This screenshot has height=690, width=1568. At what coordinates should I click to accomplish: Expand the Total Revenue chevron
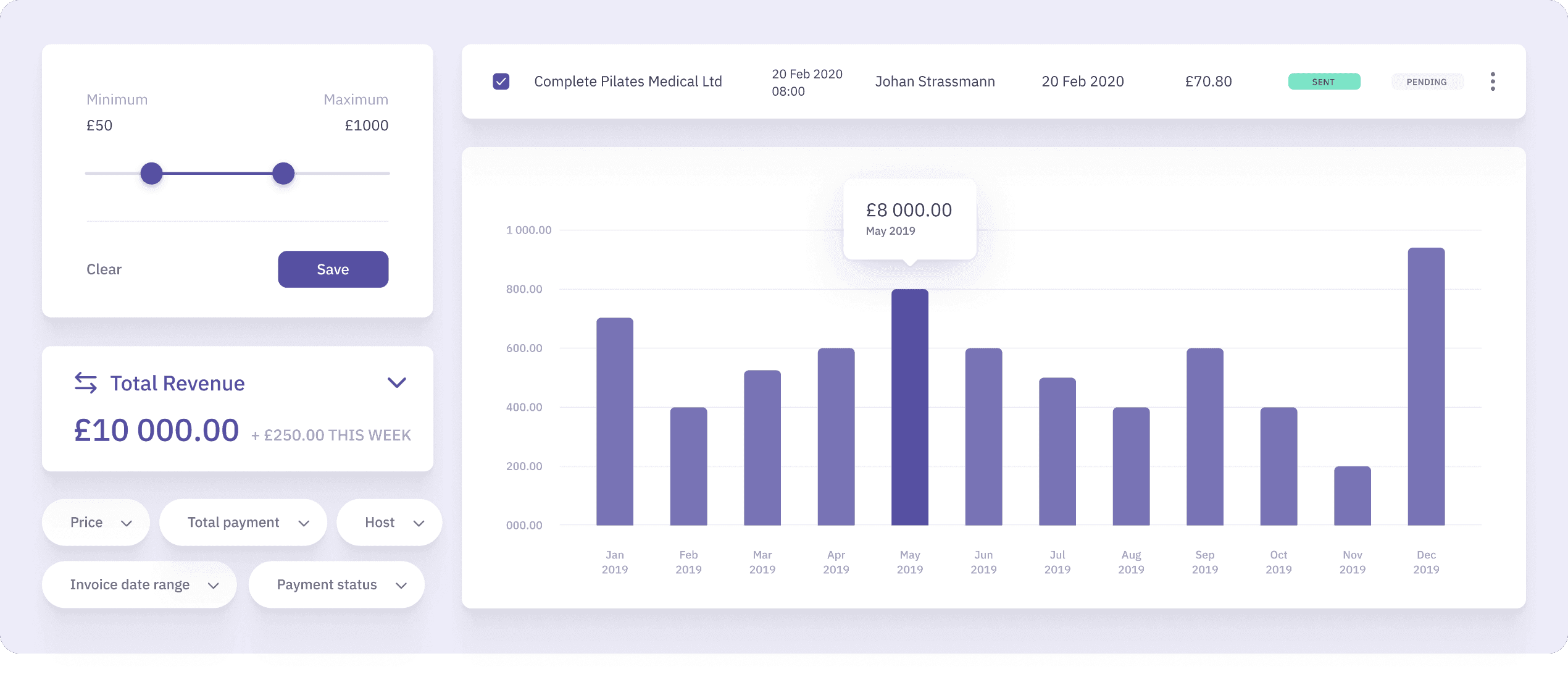396,383
